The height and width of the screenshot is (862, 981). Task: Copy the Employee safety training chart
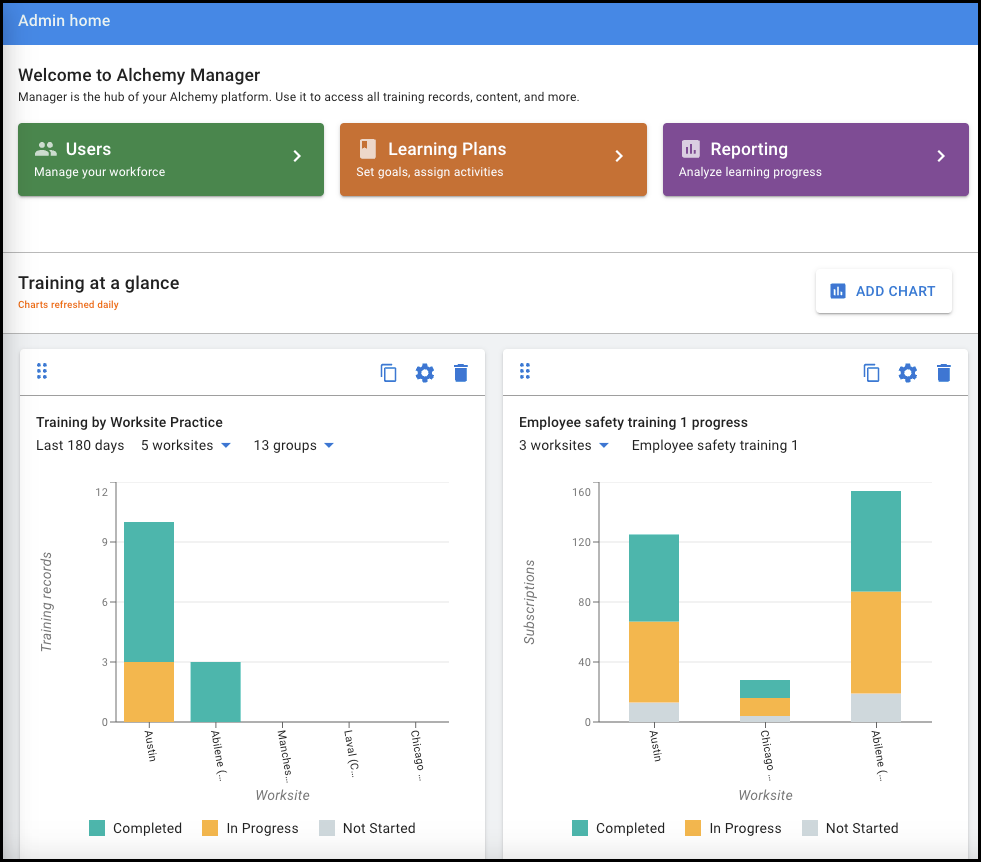[x=871, y=372]
